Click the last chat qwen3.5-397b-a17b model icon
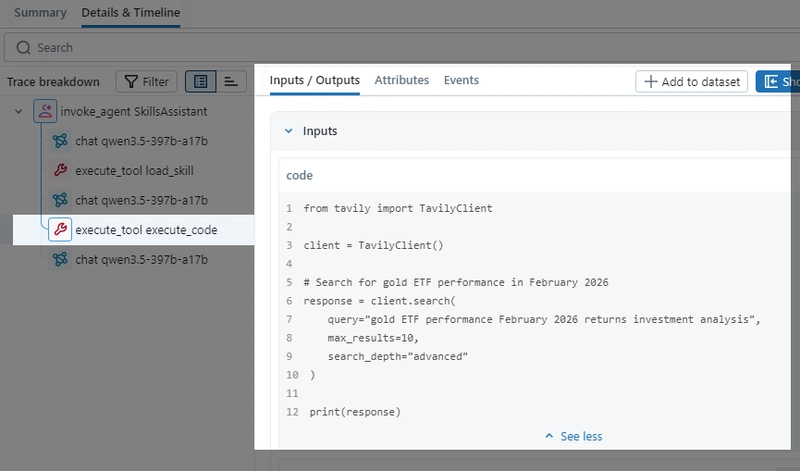Viewport: 800px width, 471px height. (x=60, y=260)
